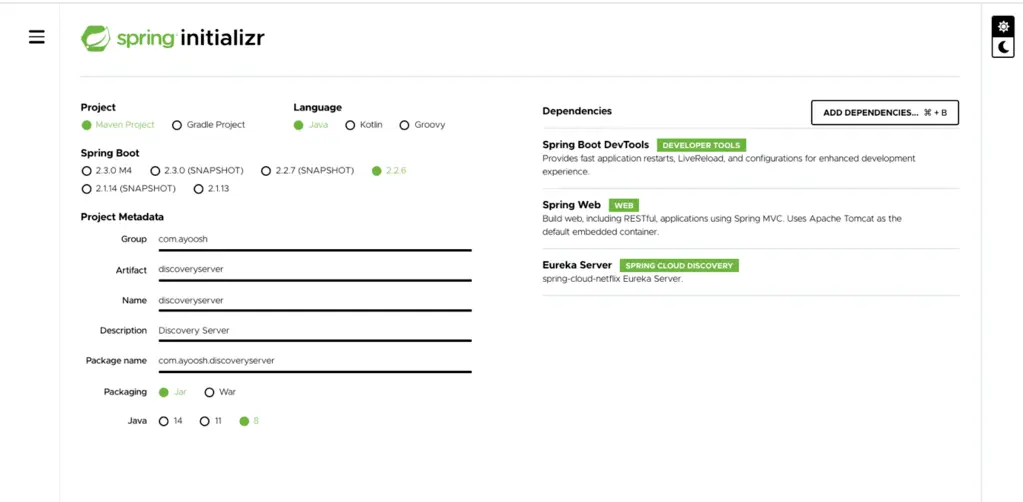
Task: Click the Dependencies heading
Action: 577,111
